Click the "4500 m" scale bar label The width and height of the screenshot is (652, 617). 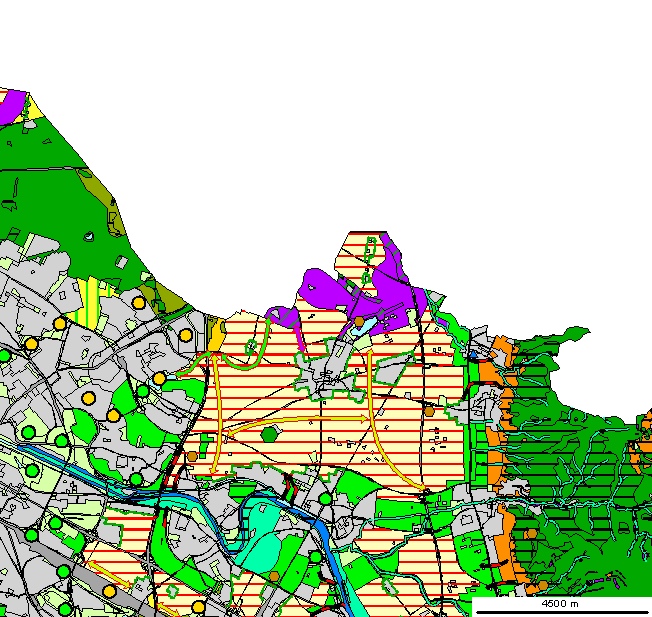559,603
